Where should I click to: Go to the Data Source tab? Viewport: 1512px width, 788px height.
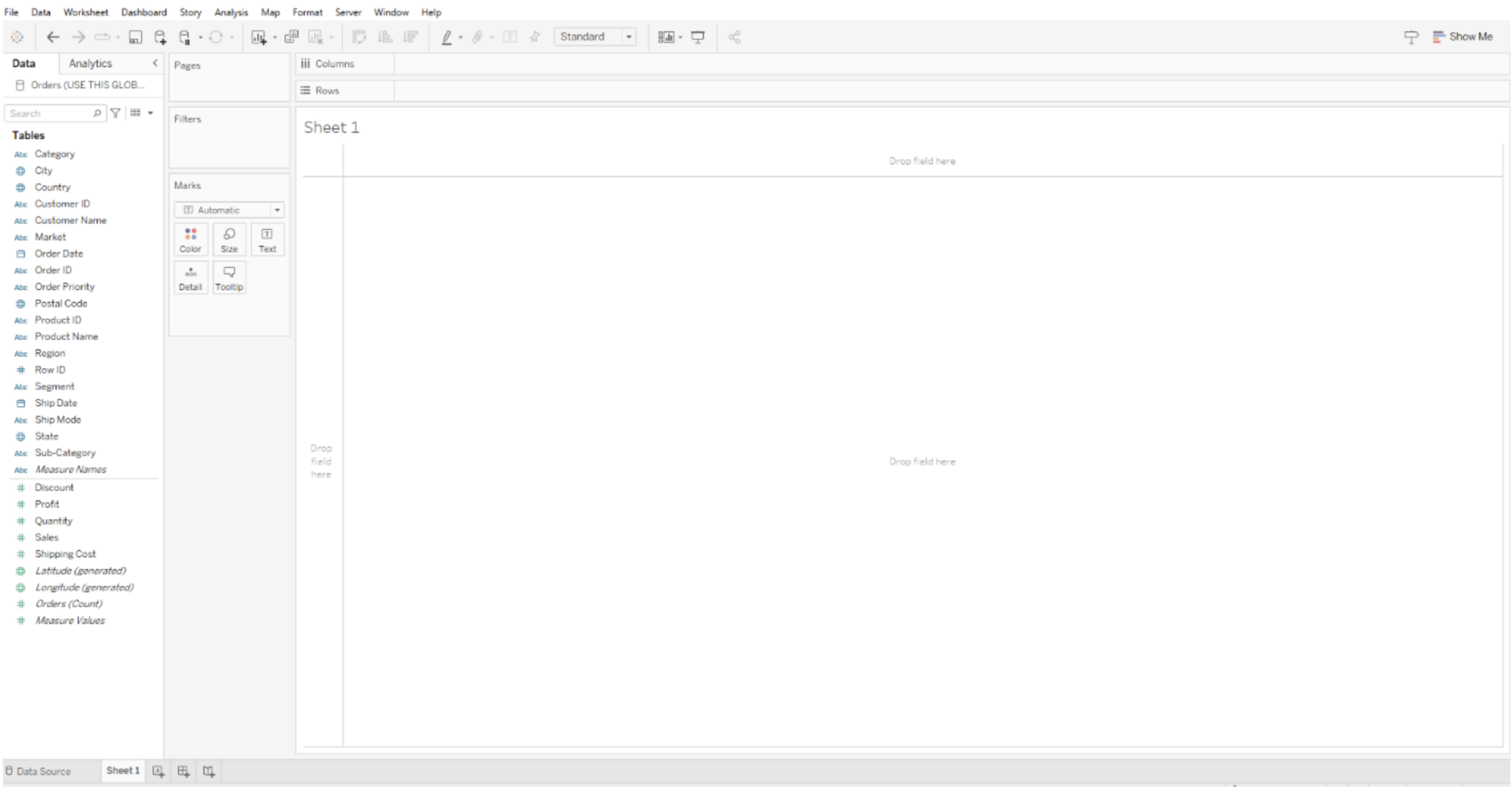[x=46, y=770]
